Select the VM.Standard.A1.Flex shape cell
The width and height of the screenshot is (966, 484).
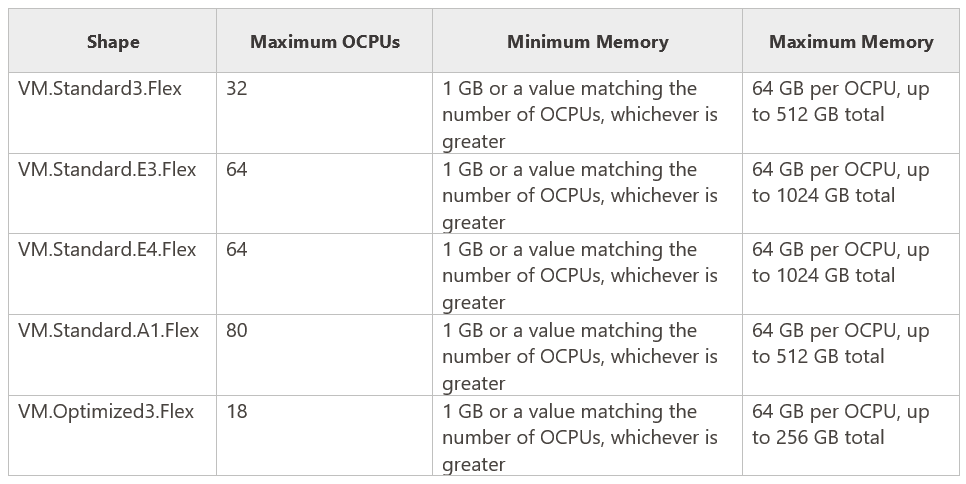[x=108, y=331]
